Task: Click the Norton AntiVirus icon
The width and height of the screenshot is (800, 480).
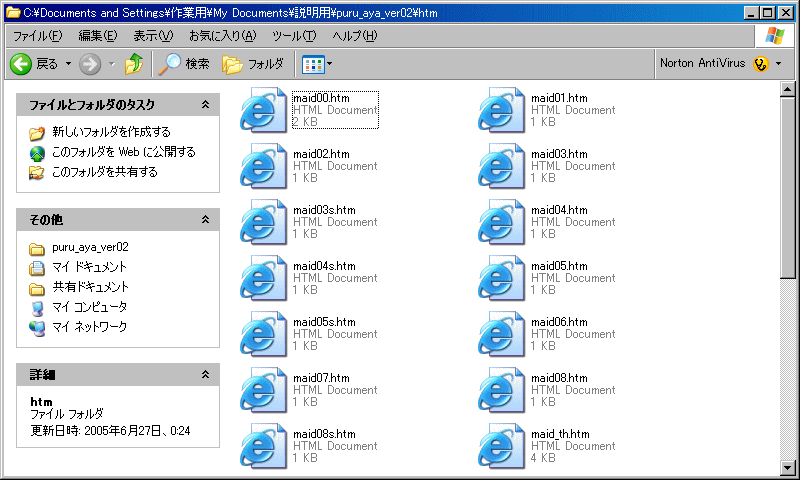Action: click(x=760, y=64)
